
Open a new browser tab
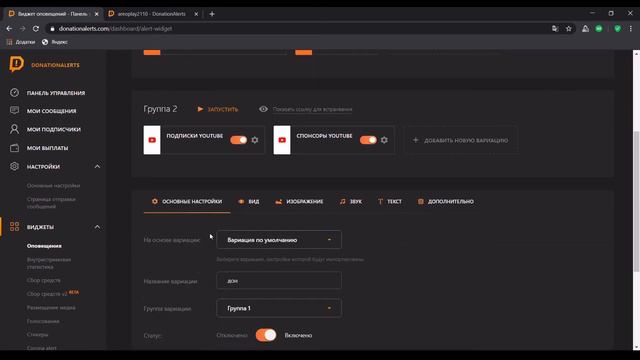tap(212, 14)
